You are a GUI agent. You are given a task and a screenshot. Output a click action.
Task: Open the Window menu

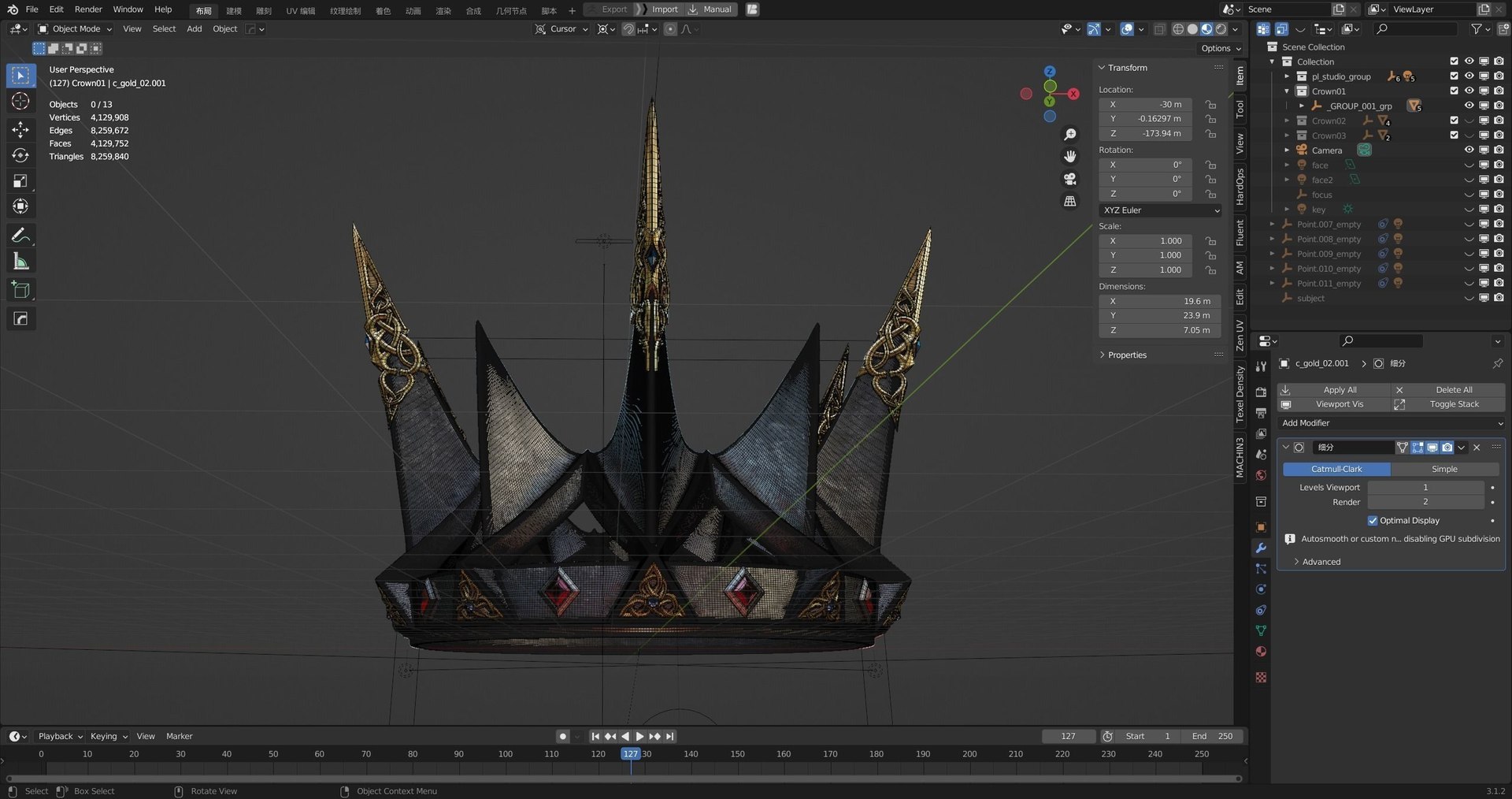128,9
